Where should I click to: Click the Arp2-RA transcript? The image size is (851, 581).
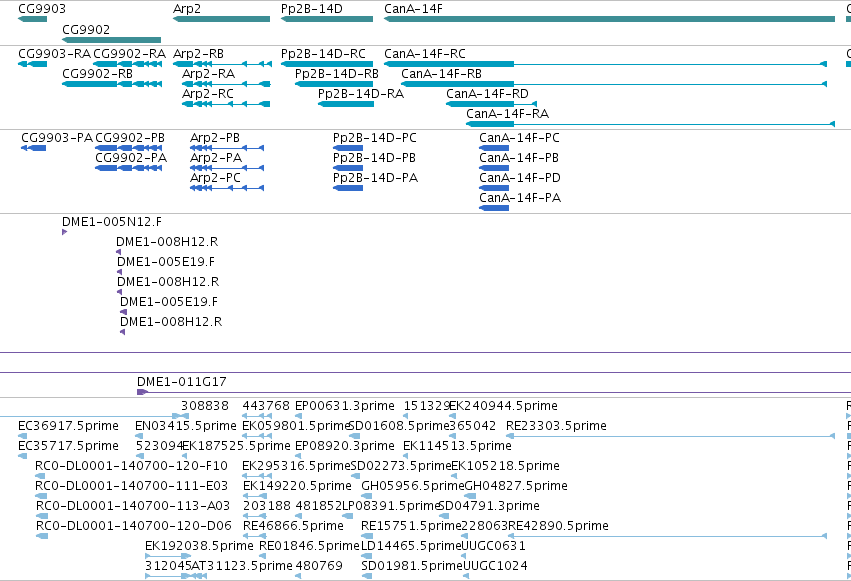(226, 84)
